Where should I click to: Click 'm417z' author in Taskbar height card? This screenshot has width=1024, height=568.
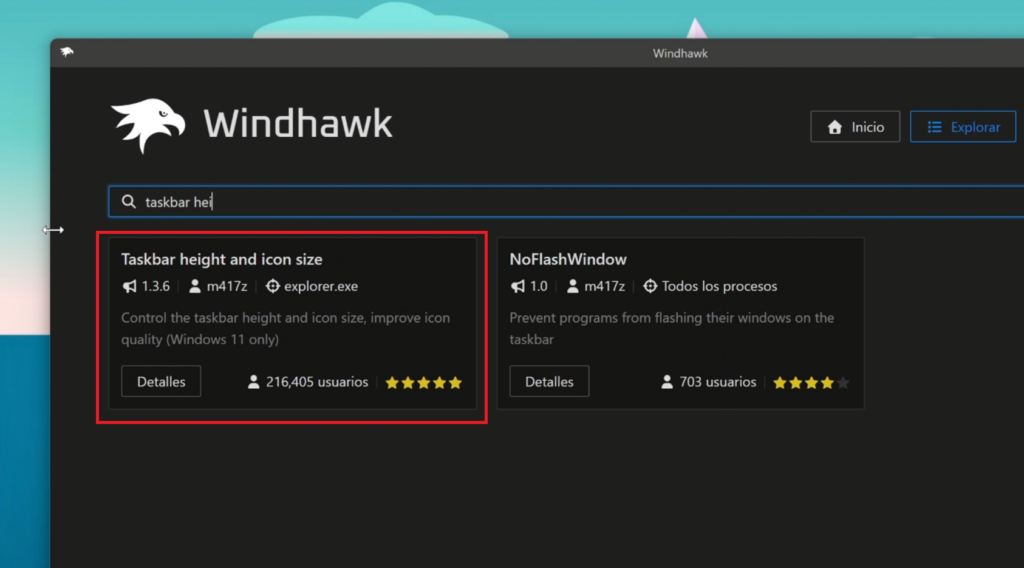click(x=227, y=286)
